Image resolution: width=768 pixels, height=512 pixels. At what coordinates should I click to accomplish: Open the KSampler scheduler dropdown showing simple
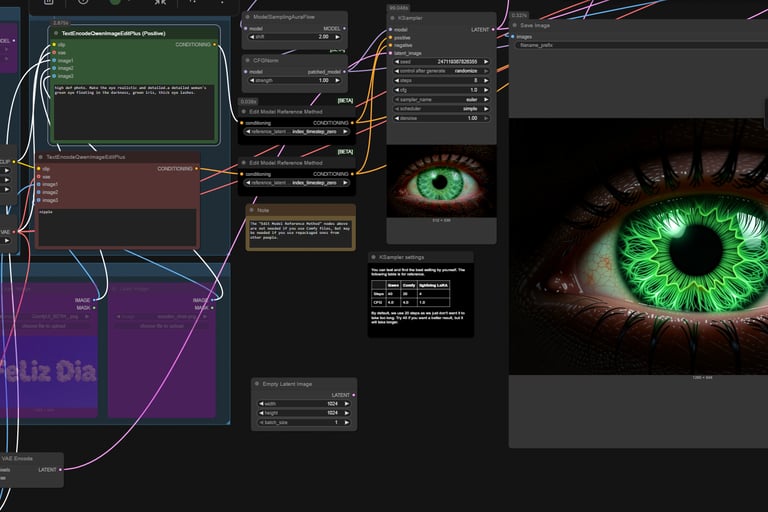[441, 109]
